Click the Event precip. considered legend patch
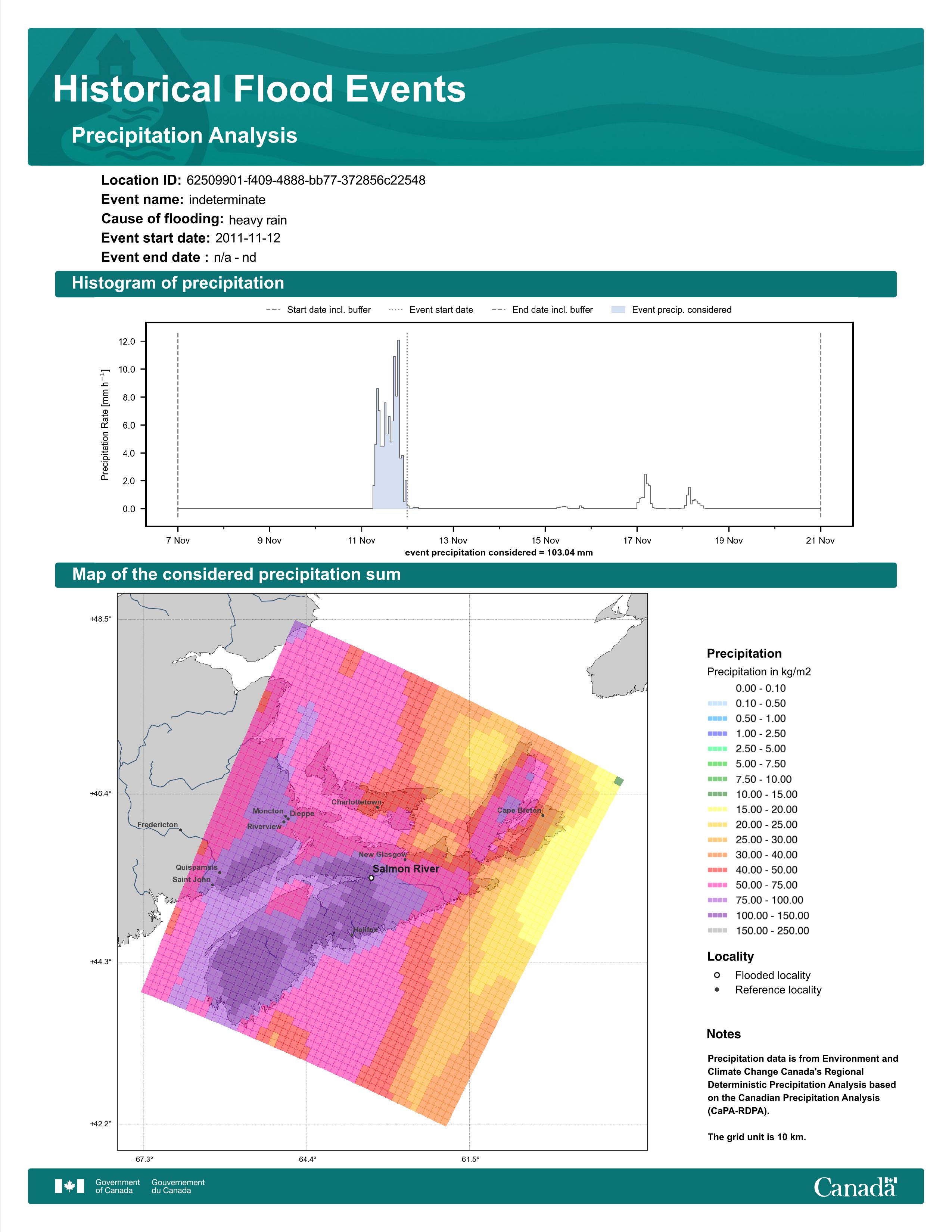Viewport: 952px width, 1232px height. click(x=619, y=309)
